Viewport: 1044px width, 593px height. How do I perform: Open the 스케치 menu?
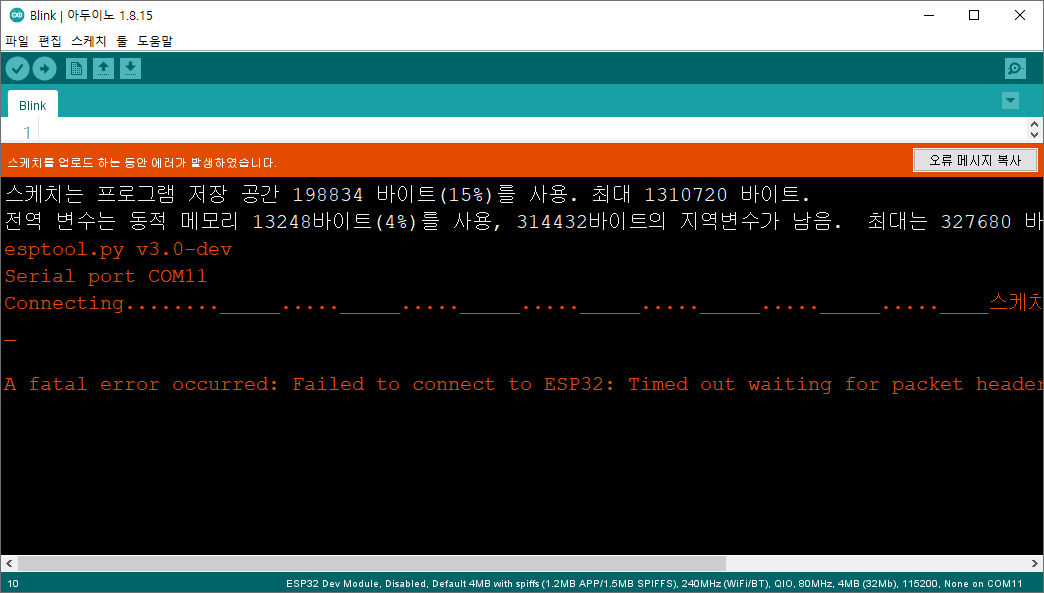(89, 41)
